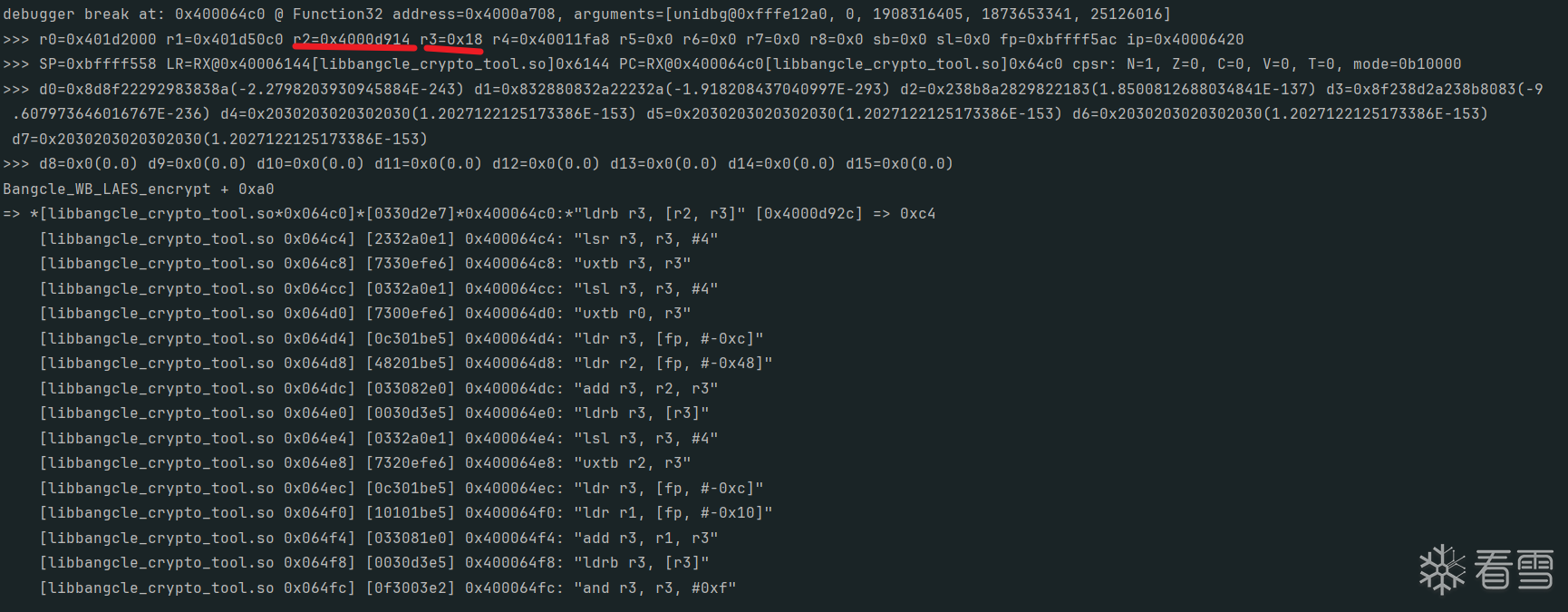The height and width of the screenshot is (612, 1568).
Task: Click the current-instruction arrow marker =>
Action: [x=12, y=214]
